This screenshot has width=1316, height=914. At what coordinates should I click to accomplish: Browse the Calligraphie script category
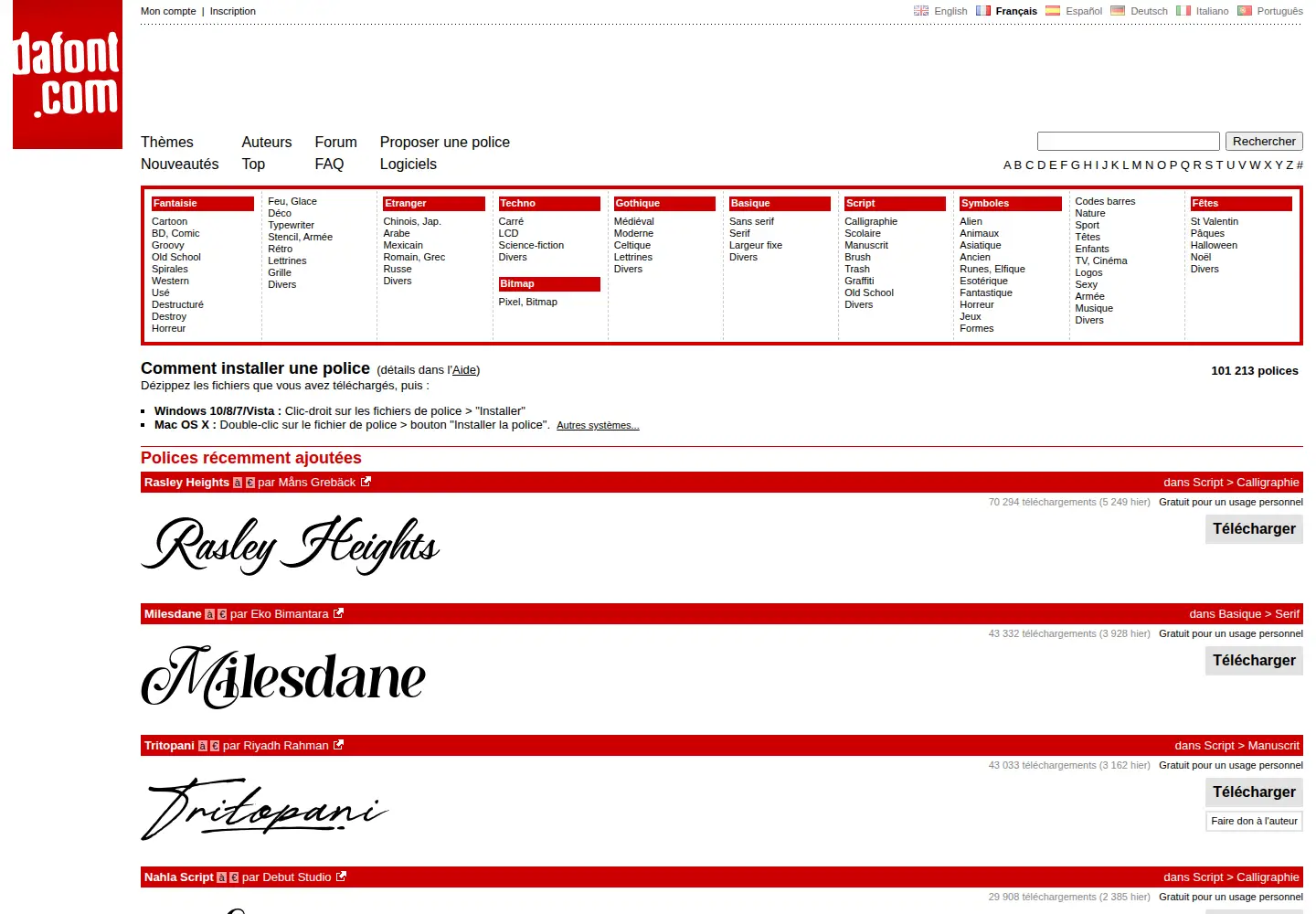pos(871,221)
